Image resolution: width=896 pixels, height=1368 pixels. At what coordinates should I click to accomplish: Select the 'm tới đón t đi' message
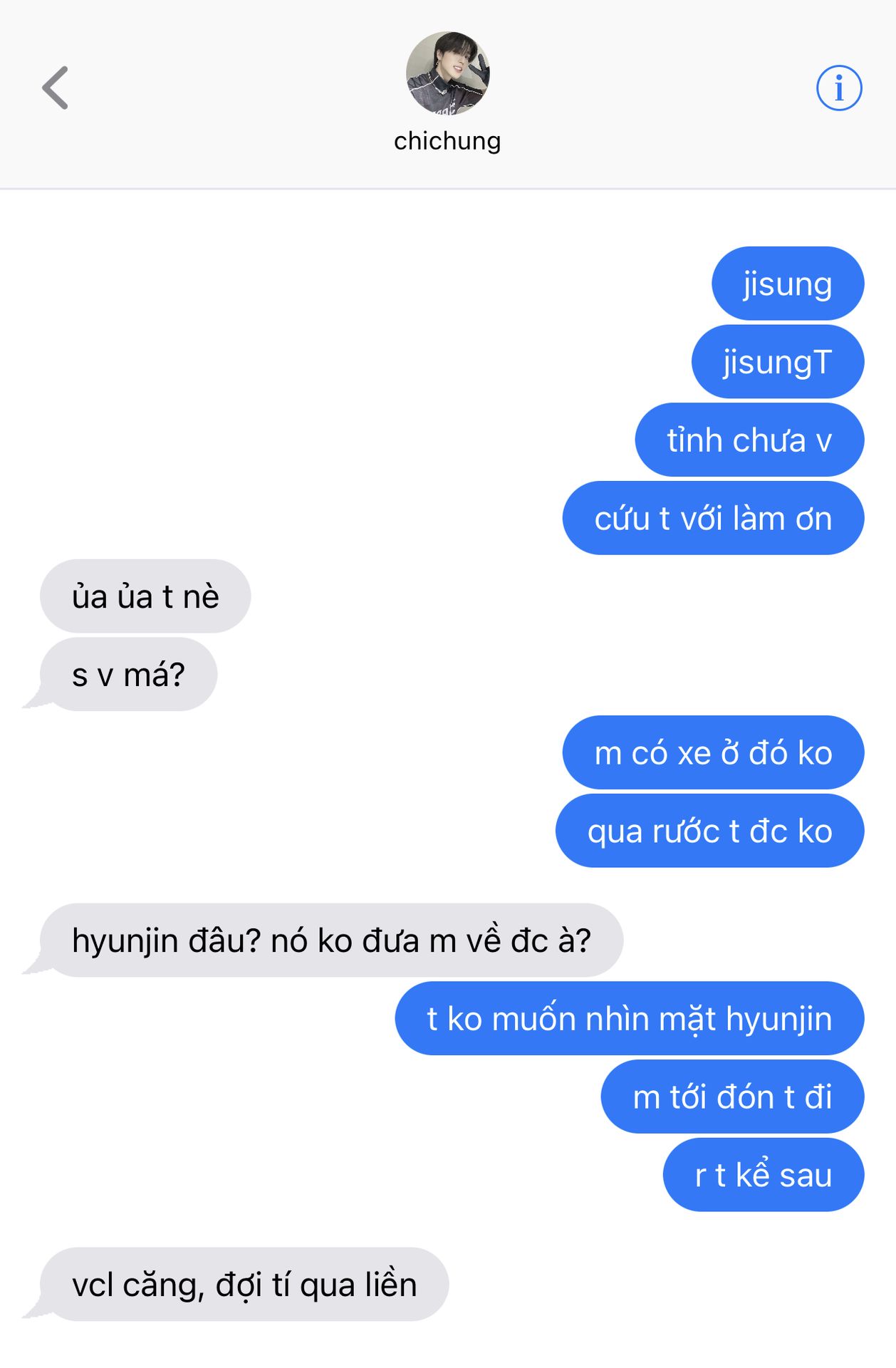732,1097
